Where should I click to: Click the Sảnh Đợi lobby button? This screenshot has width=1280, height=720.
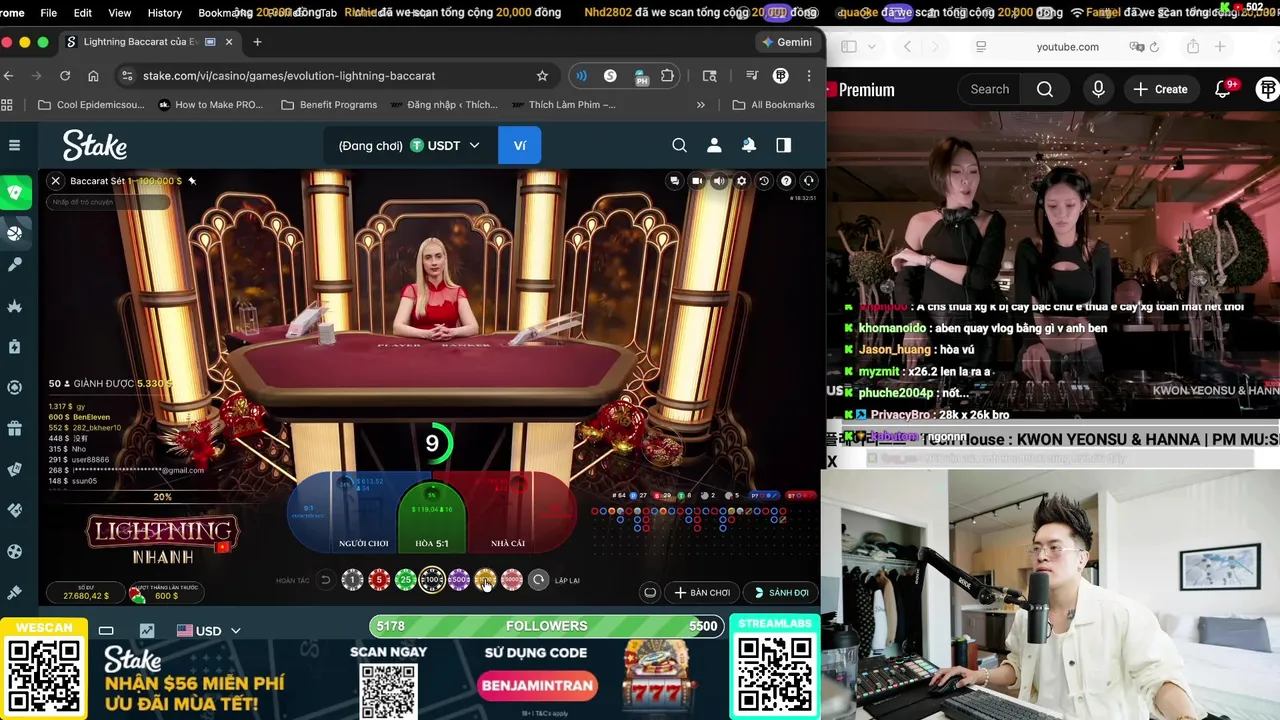[x=781, y=592]
